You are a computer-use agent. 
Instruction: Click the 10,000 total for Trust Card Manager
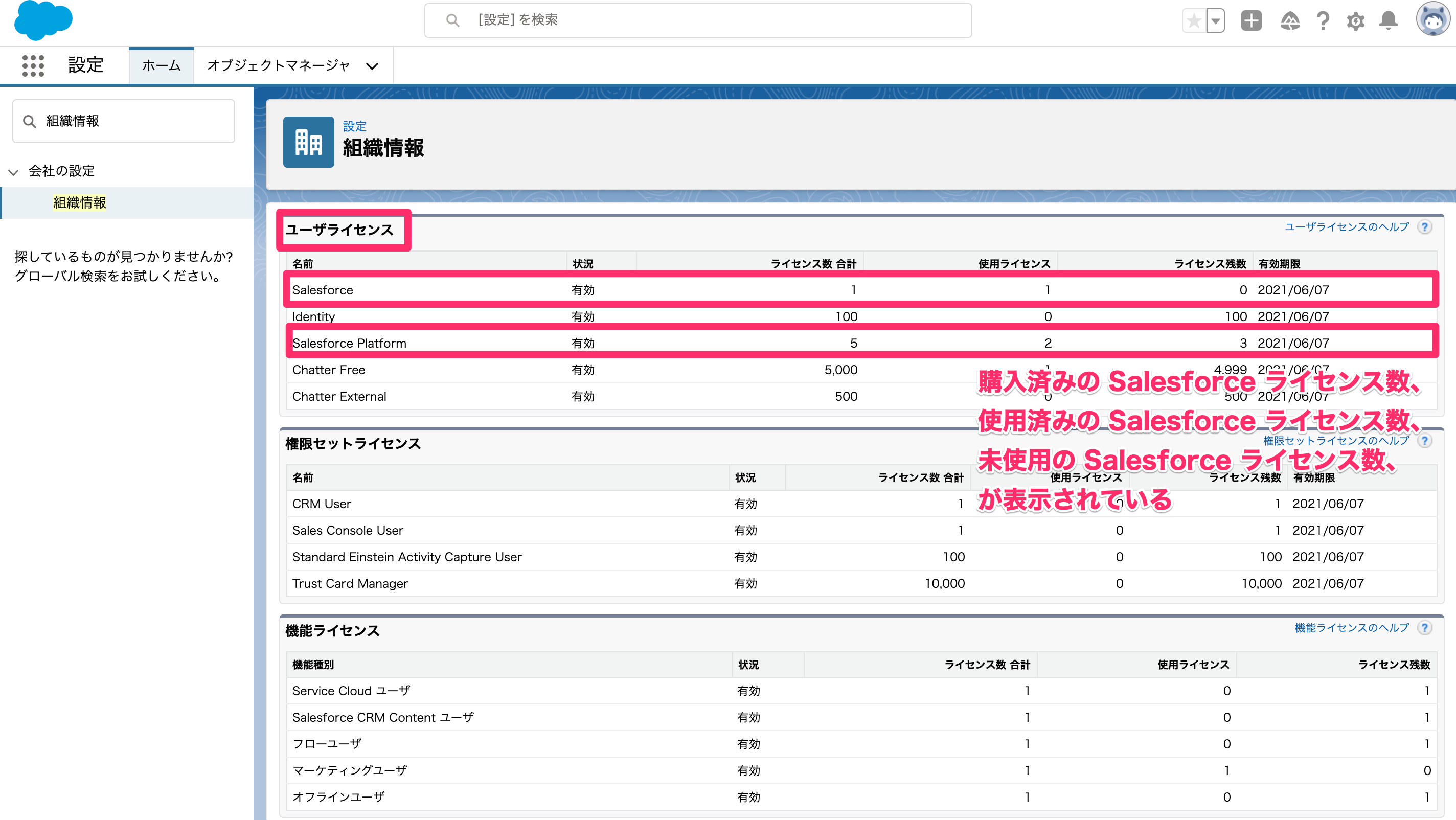click(944, 583)
